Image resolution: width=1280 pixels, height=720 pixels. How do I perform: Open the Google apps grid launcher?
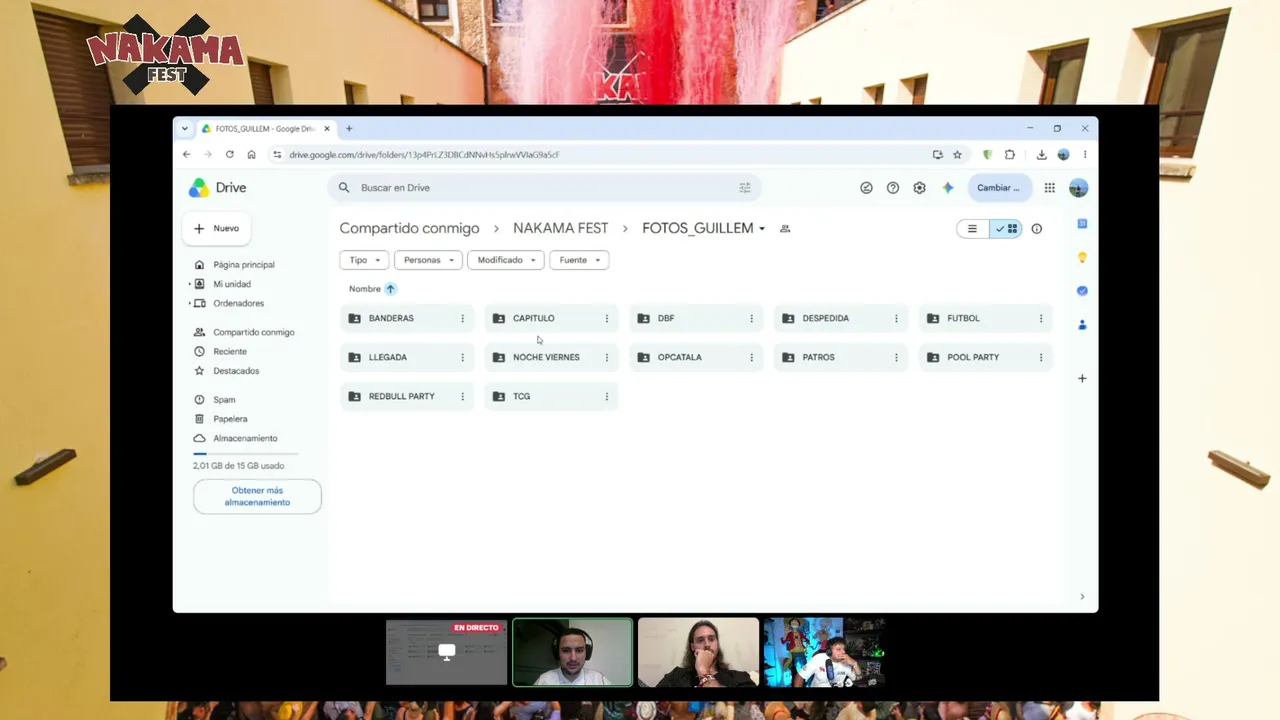tap(1050, 188)
